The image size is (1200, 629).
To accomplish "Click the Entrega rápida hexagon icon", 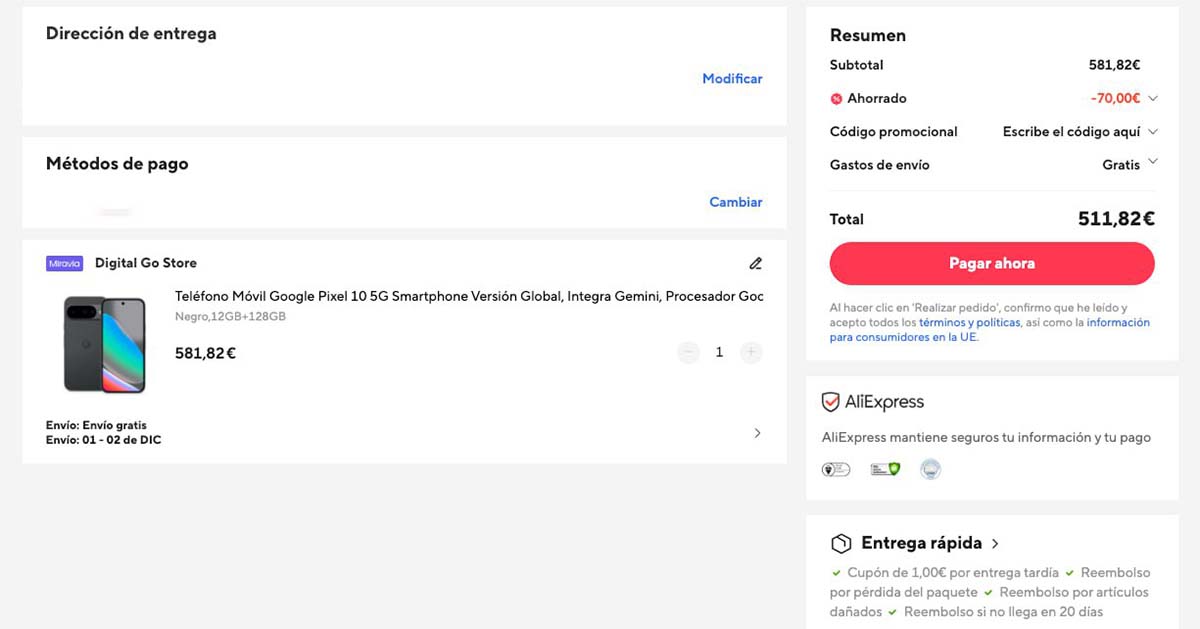I will pos(839,543).
